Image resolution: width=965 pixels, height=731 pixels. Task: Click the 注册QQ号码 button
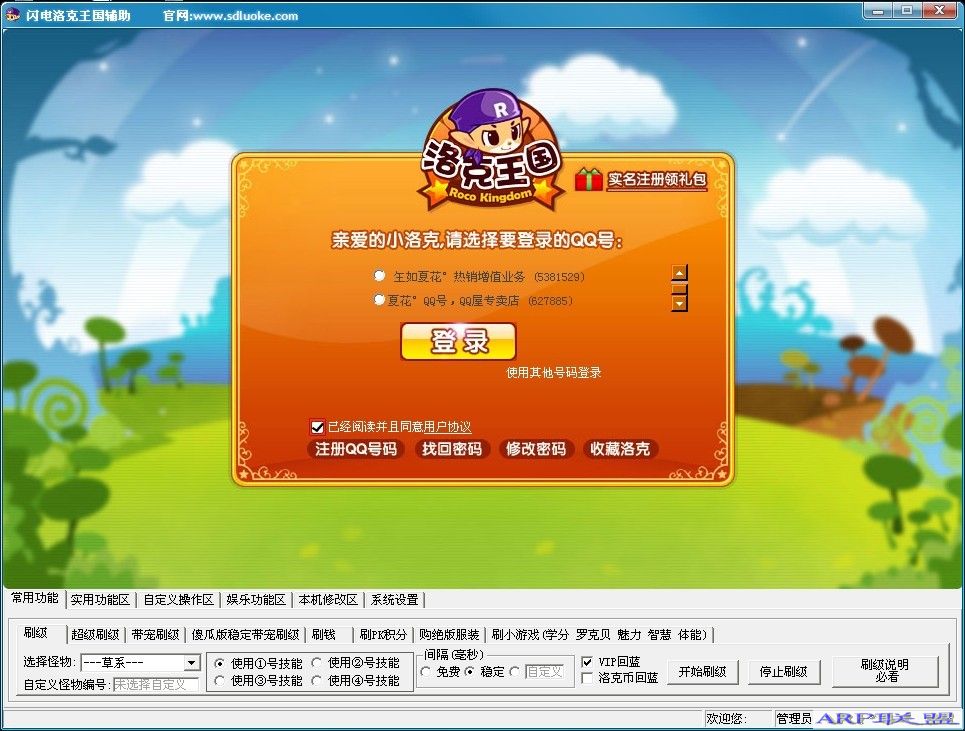356,449
